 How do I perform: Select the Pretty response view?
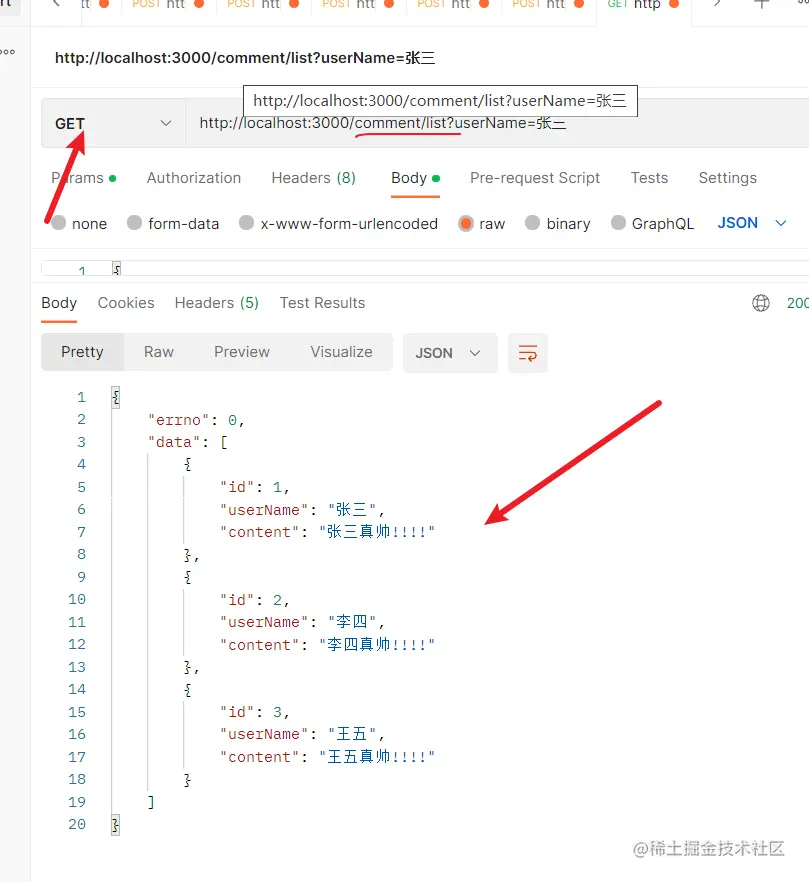82,352
